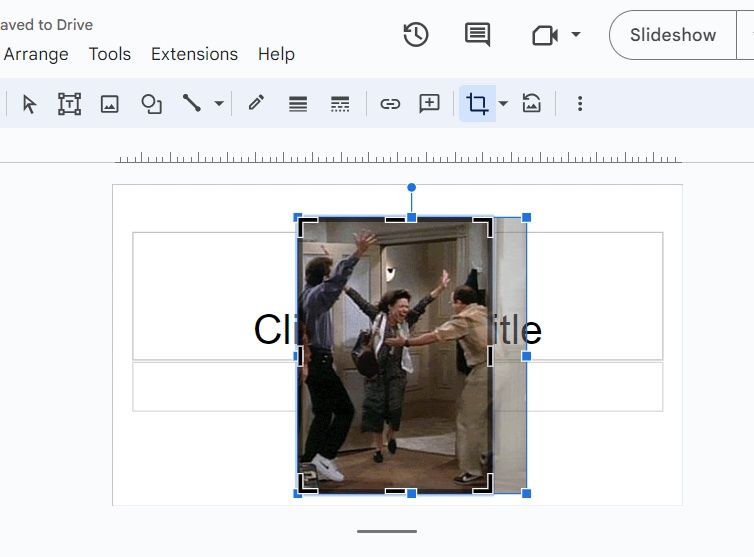Open the Shape tool
The width and height of the screenshot is (754, 557).
[x=151, y=104]
